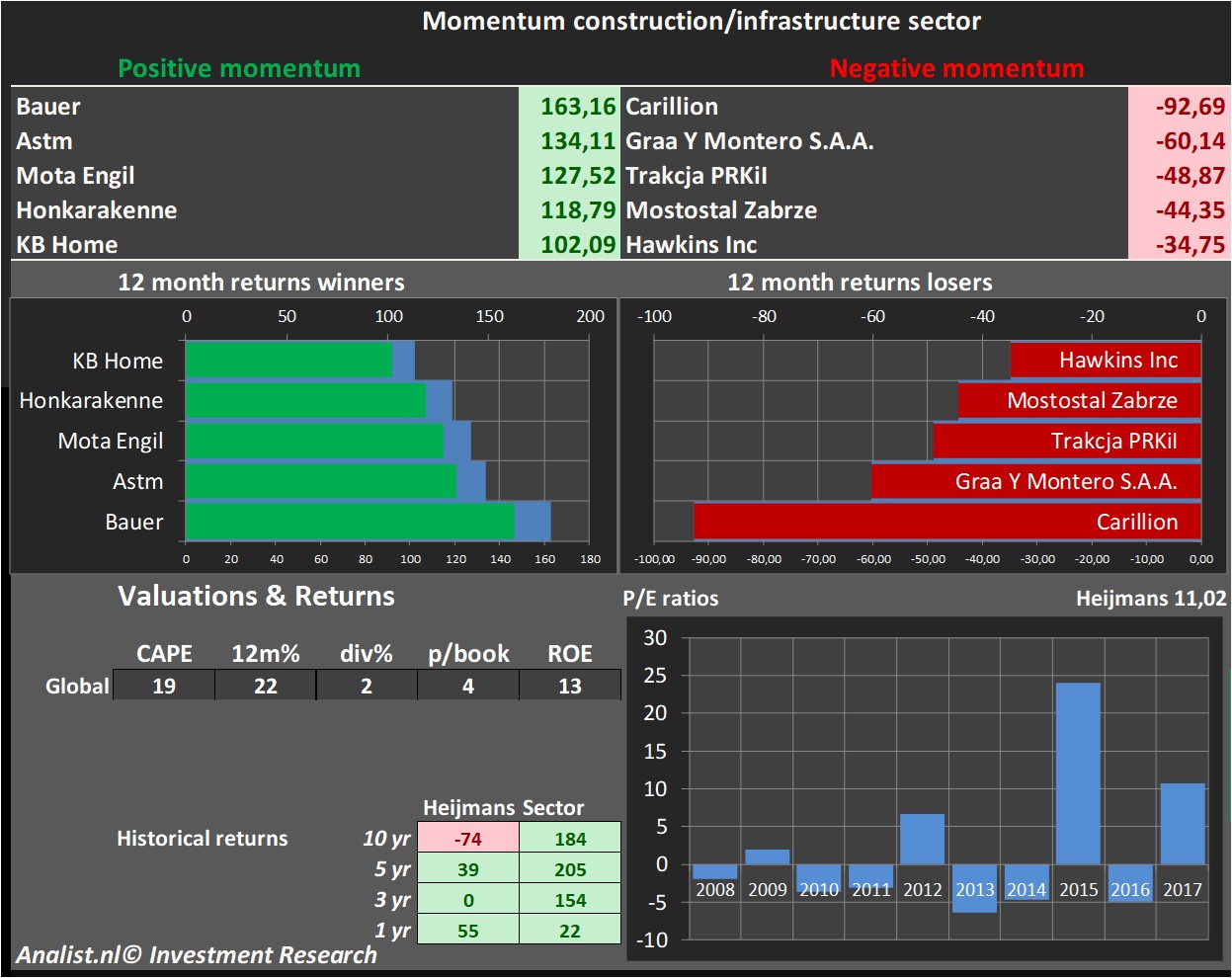Click the red Trakcja PRKiI bar in losers chart

(1067, 441)
